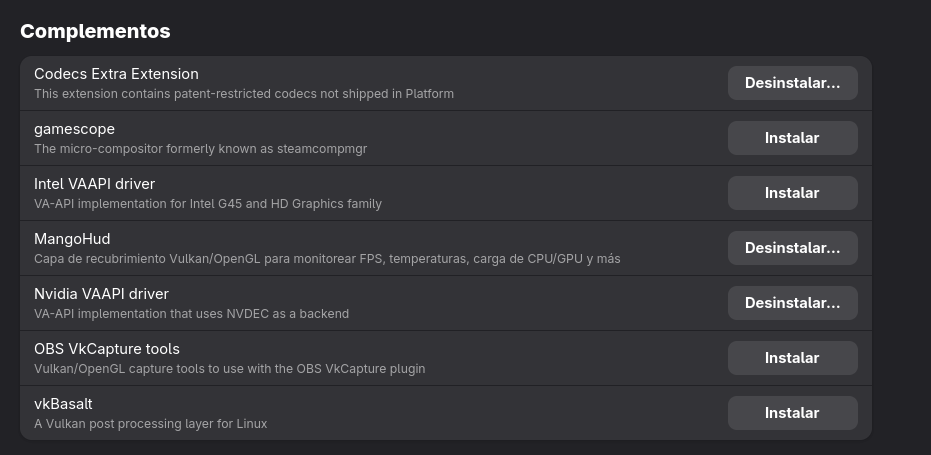Install OBS VkCapture tools
The height and width of the screenshot is (455, 931).
coord(792,358)
